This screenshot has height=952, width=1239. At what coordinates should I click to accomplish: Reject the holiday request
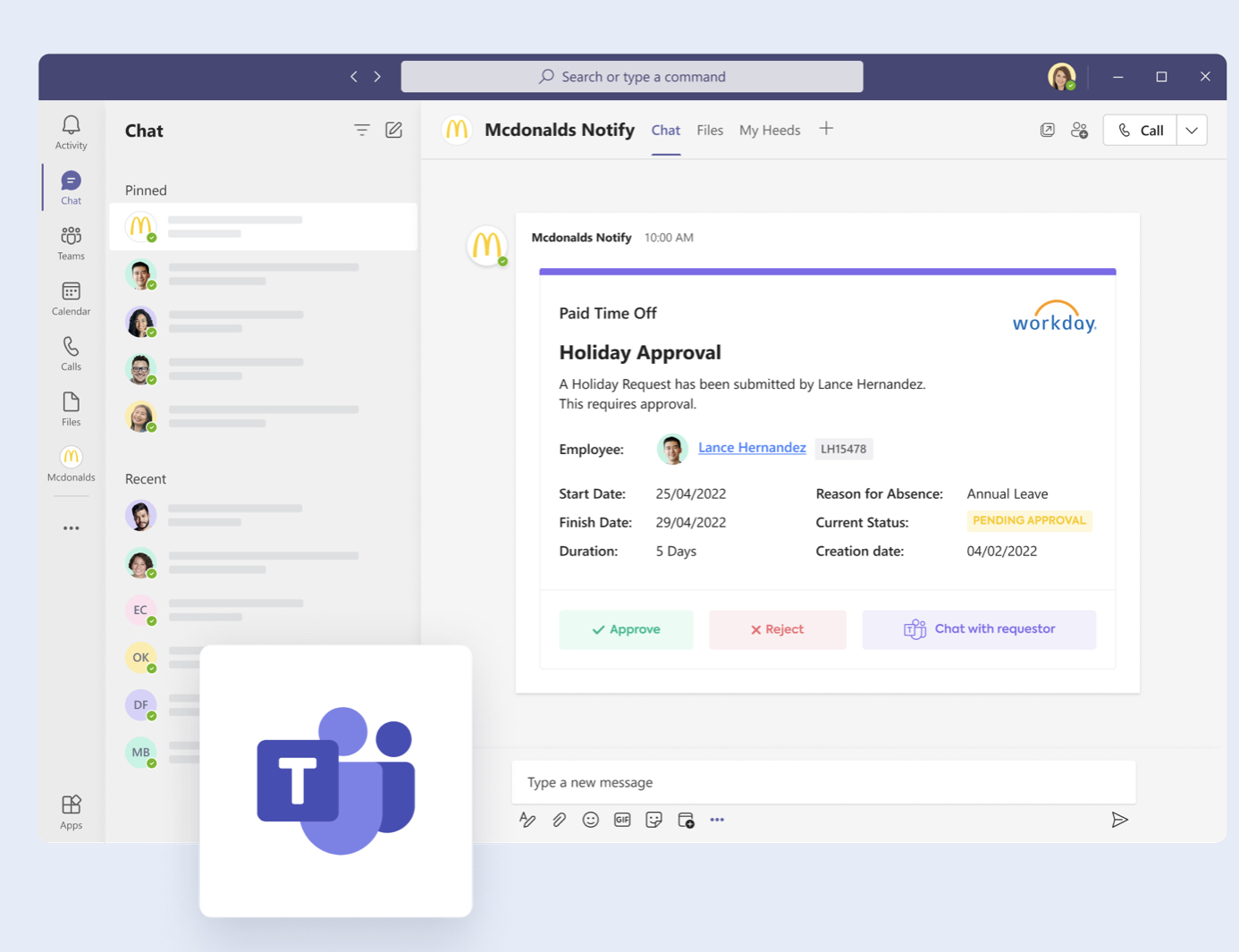tap(777, 629)
